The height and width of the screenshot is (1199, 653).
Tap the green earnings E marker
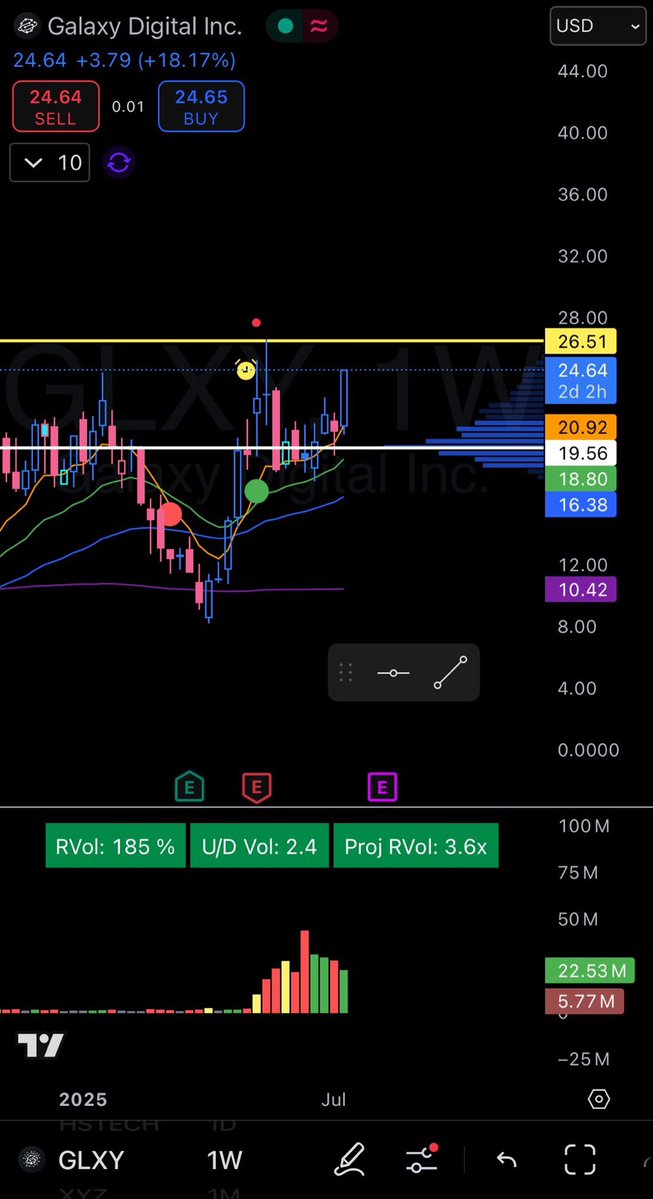(190, 786)
